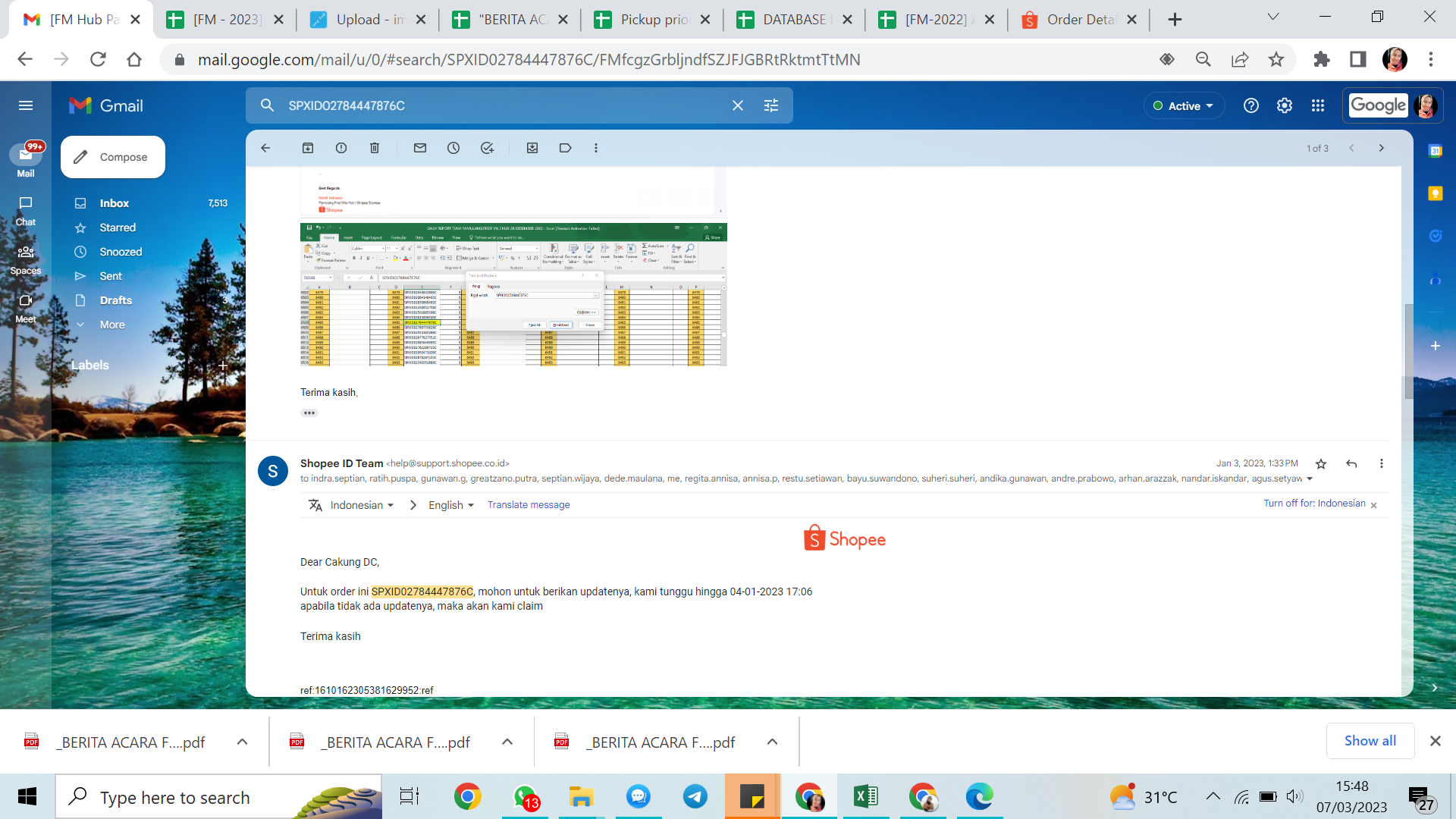Screen dimensions: 1456x819
Task: Mark email as unread icon
Action: [x=420, y=148]
